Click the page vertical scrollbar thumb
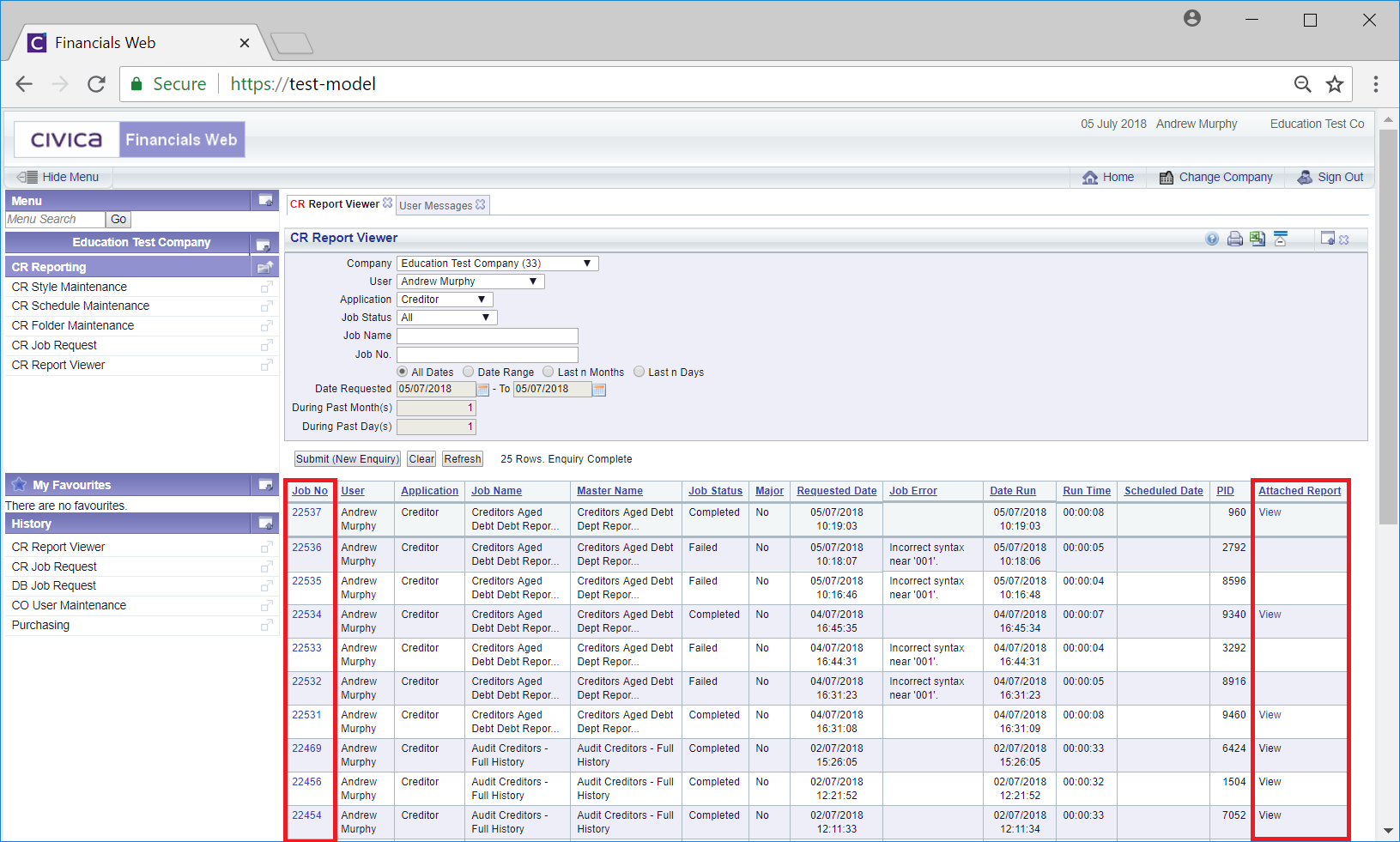This screenshot has width=1400, height=842. [1388, 326]
